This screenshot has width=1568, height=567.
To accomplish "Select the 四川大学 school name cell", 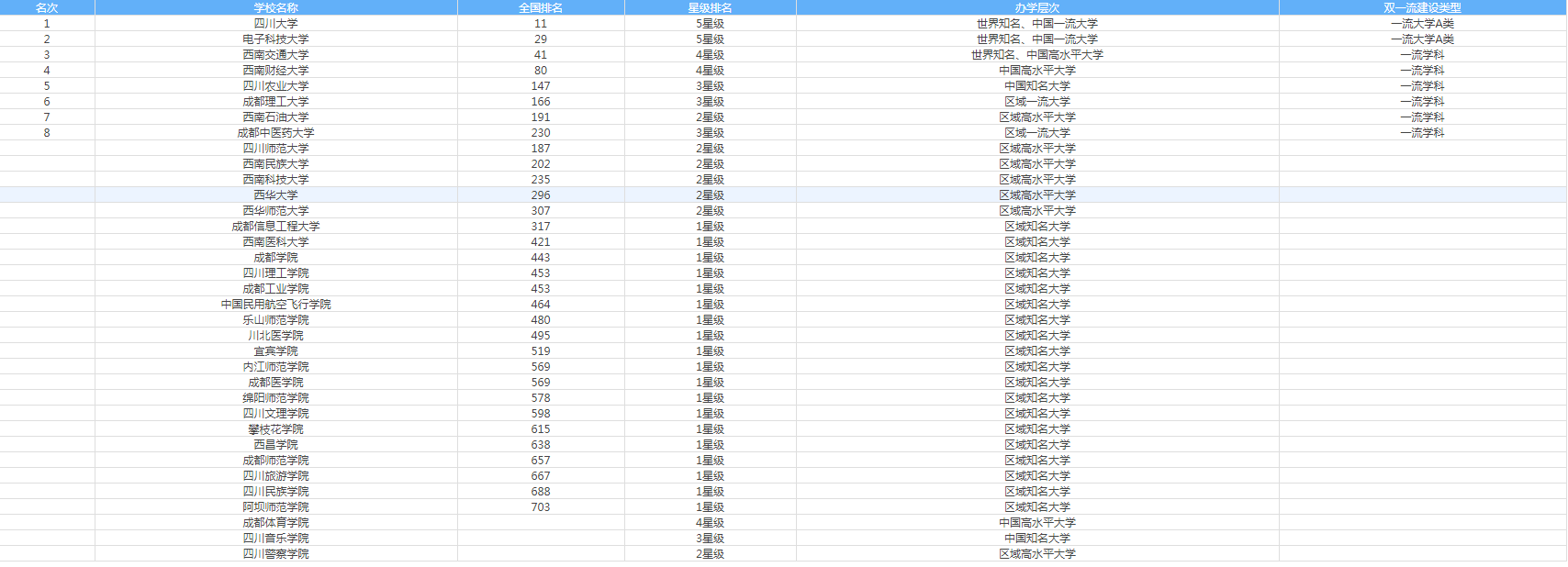I will [275, 24].
